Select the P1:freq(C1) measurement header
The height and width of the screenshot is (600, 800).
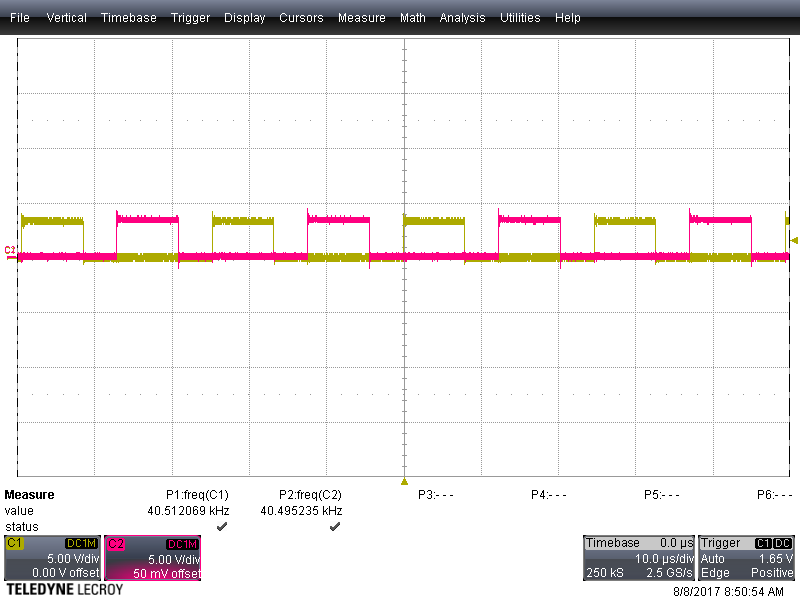coord(197,495)
